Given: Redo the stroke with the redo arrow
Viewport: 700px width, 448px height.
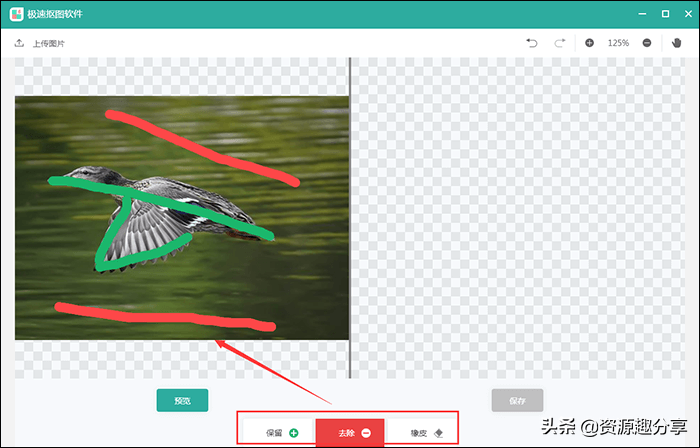Looking at the screenshot, I should point(559,43).
